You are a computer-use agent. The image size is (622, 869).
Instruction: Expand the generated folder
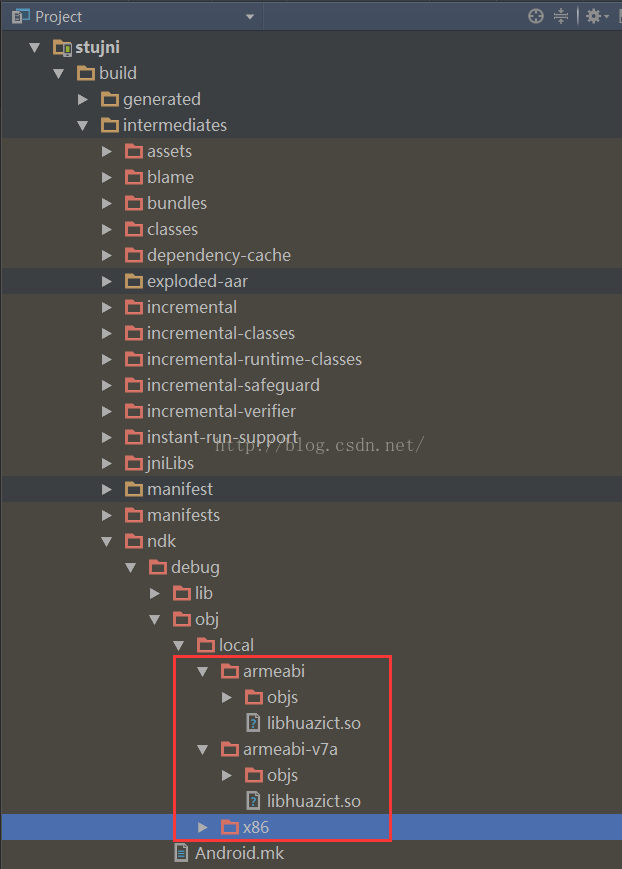tap(83, 99)
